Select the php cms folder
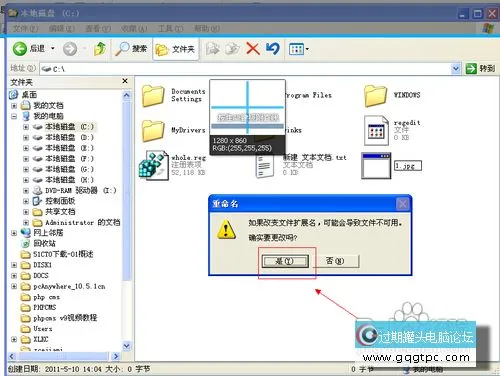Viewport: 500px width, 376px height. (x=46, y=297)
